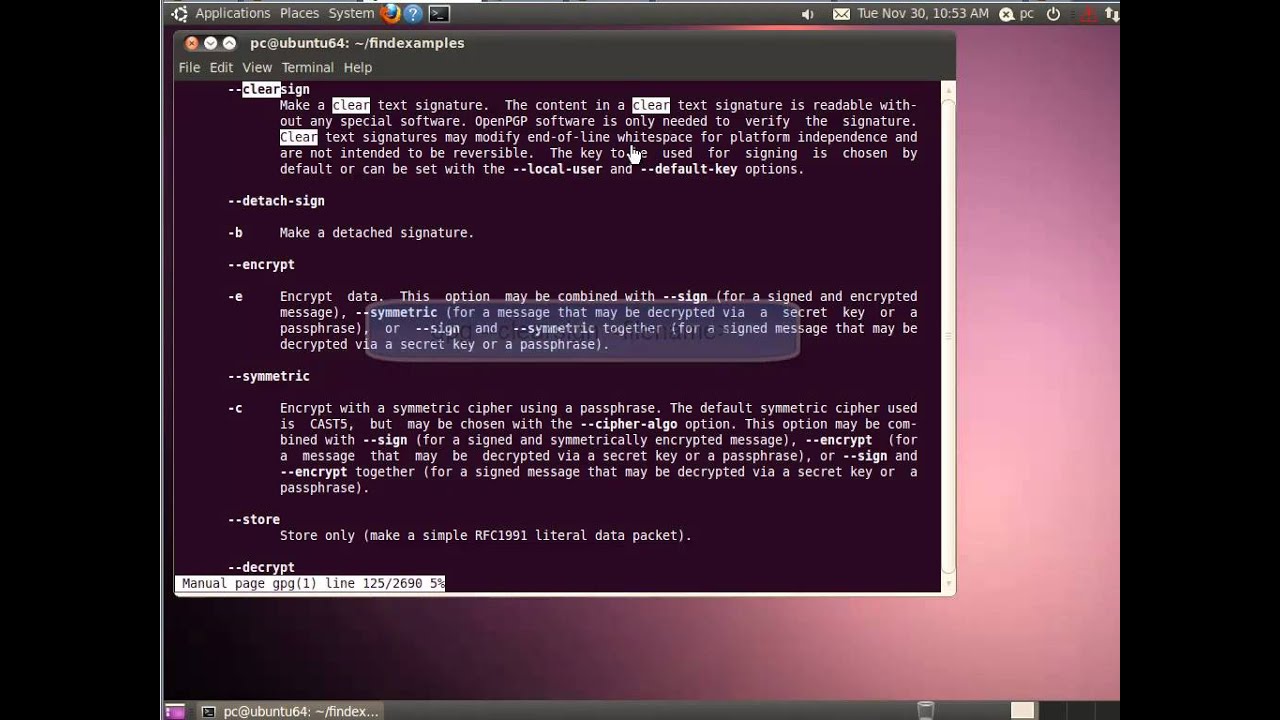1280x720 pixels.
Task: Click the bold --local-user text
Action: point(557,170)
